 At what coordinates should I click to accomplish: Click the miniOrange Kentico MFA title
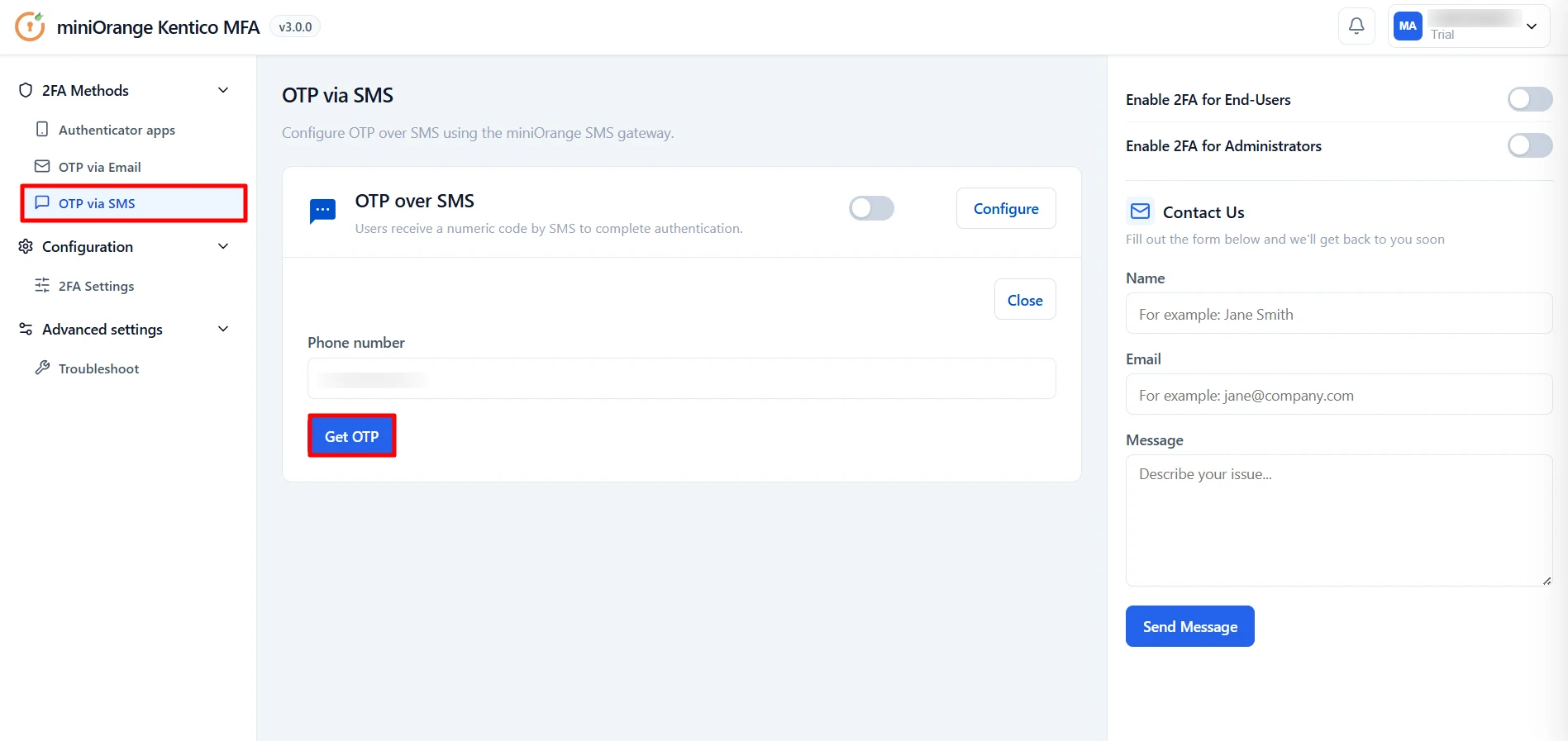coord(158,27)
